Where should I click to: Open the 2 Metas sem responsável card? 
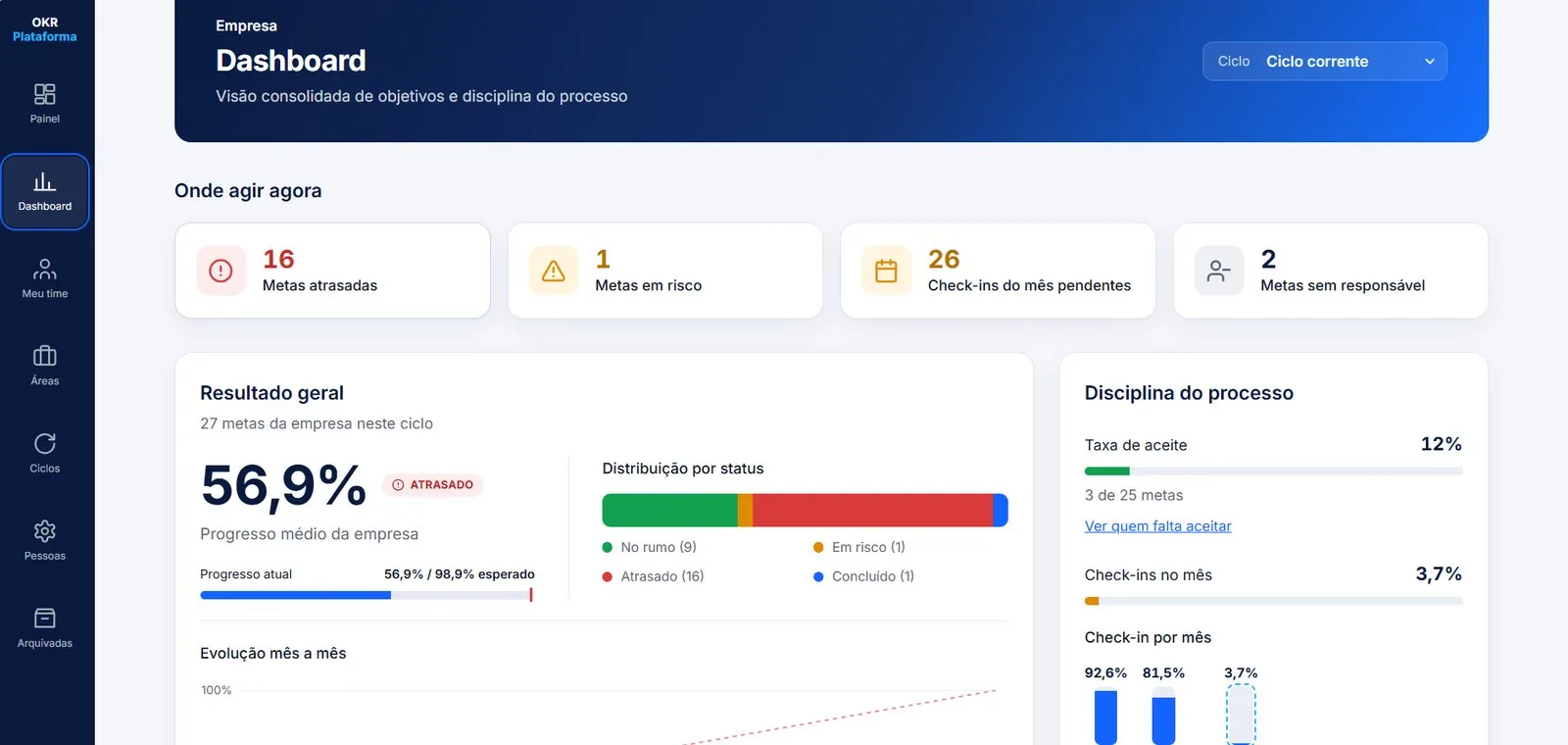click(x=1331, y=271)
